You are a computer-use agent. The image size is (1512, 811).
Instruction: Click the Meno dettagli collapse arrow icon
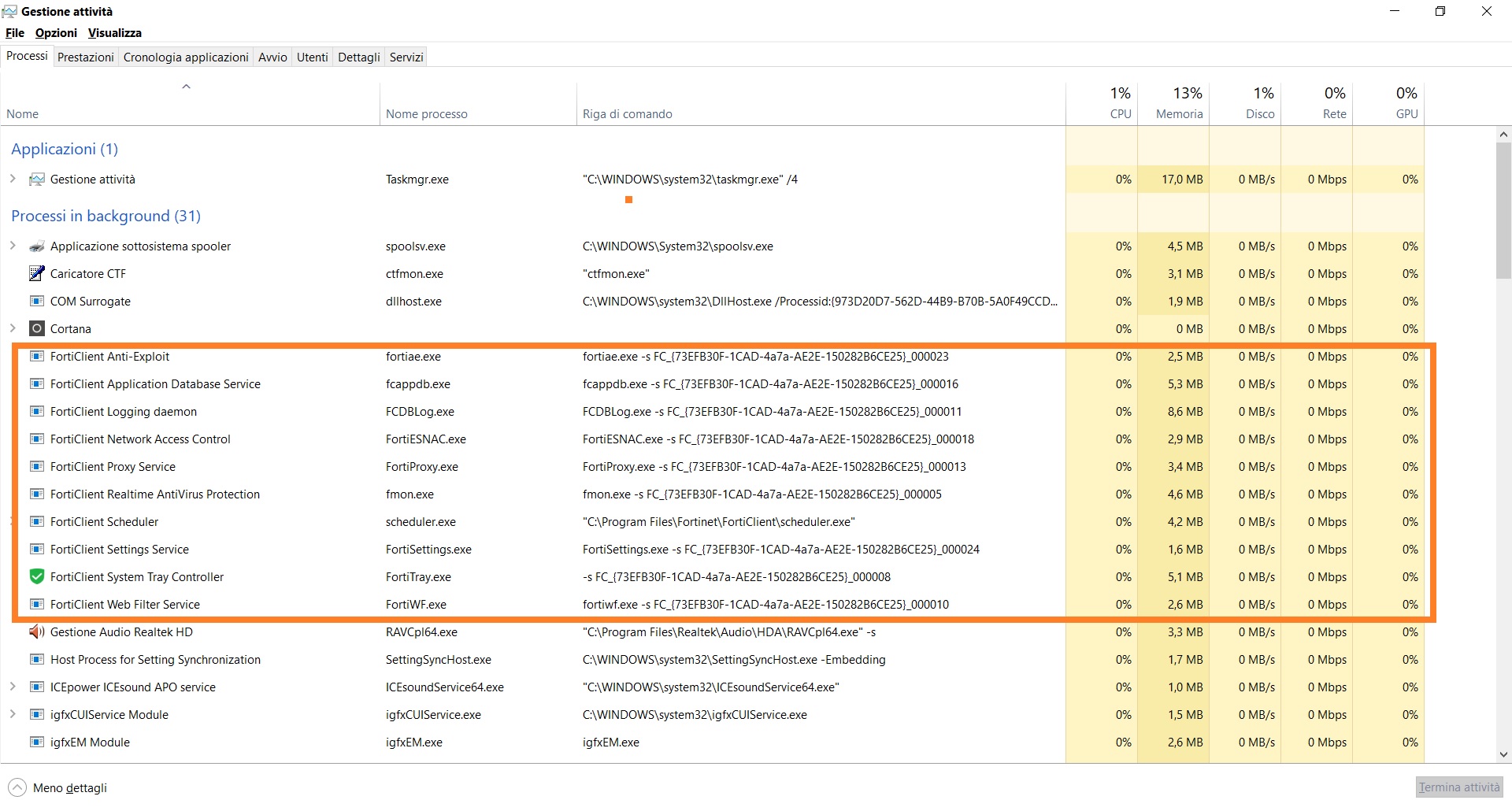pyautogui.click(x=17, y=787)
